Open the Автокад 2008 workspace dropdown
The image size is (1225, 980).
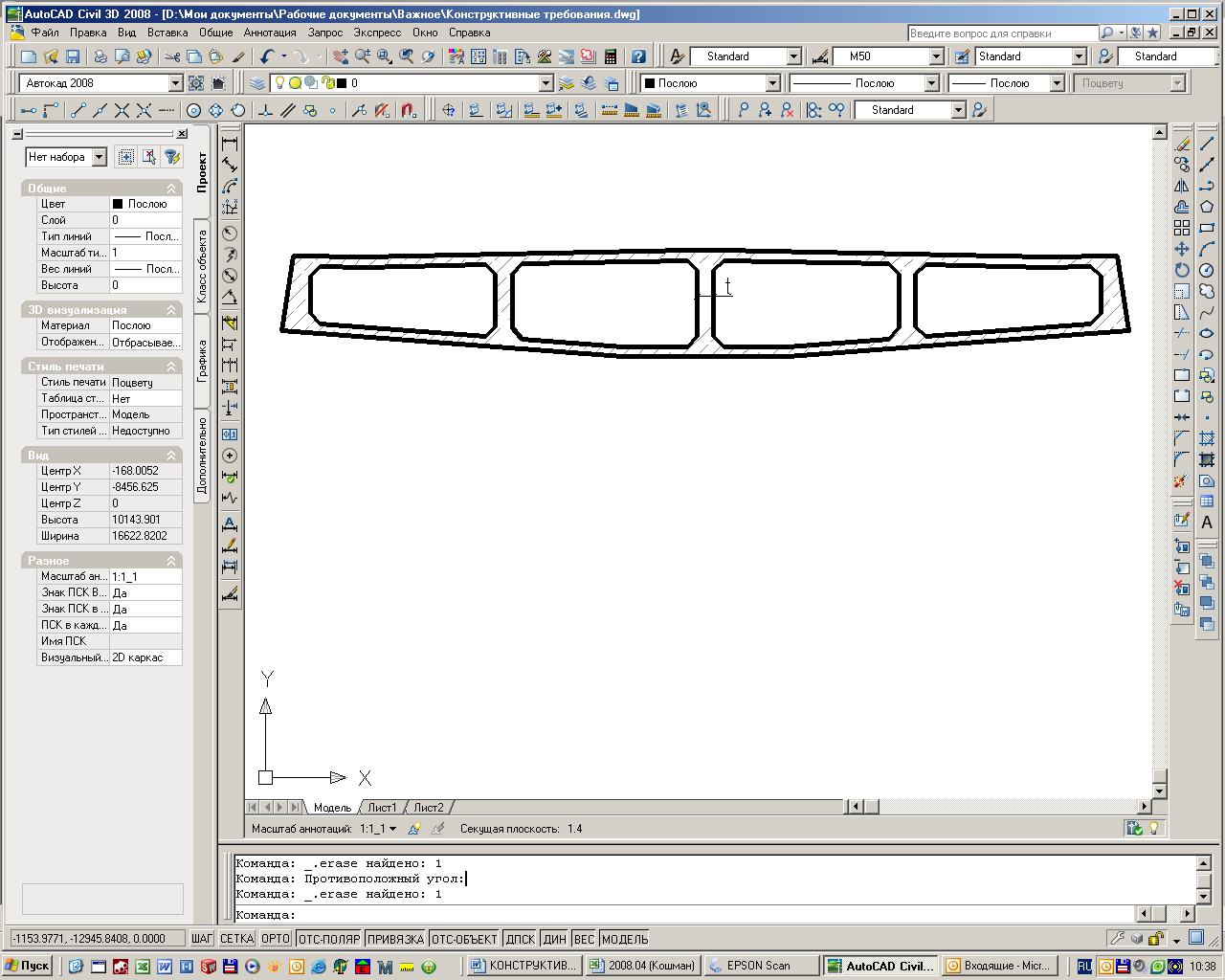click(x=175, y=83)
